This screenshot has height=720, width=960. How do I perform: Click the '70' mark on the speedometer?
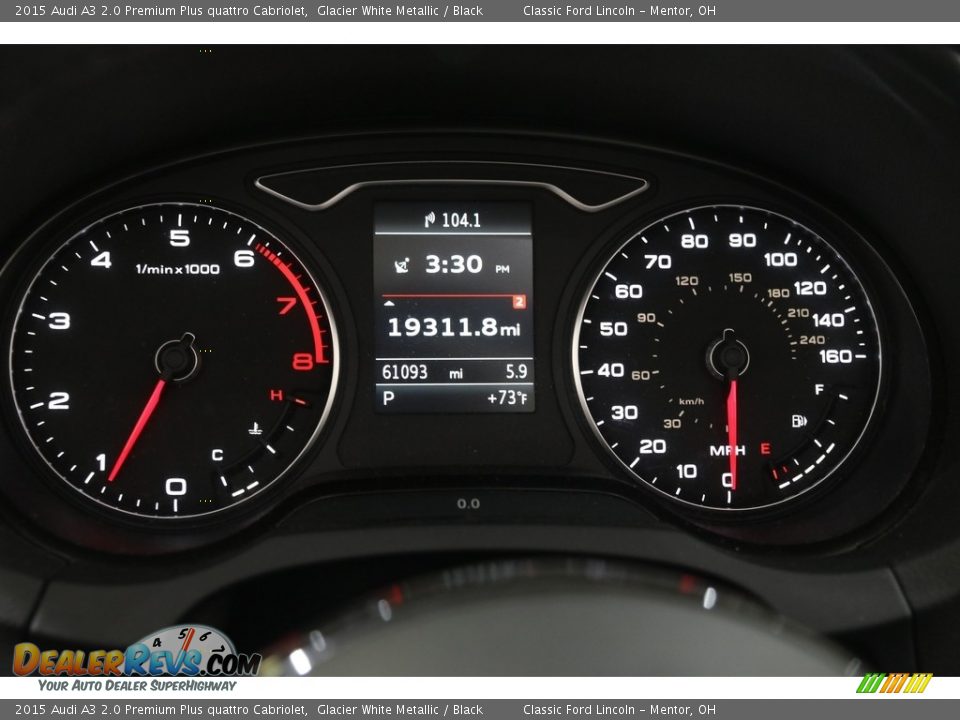coord(658,261)
